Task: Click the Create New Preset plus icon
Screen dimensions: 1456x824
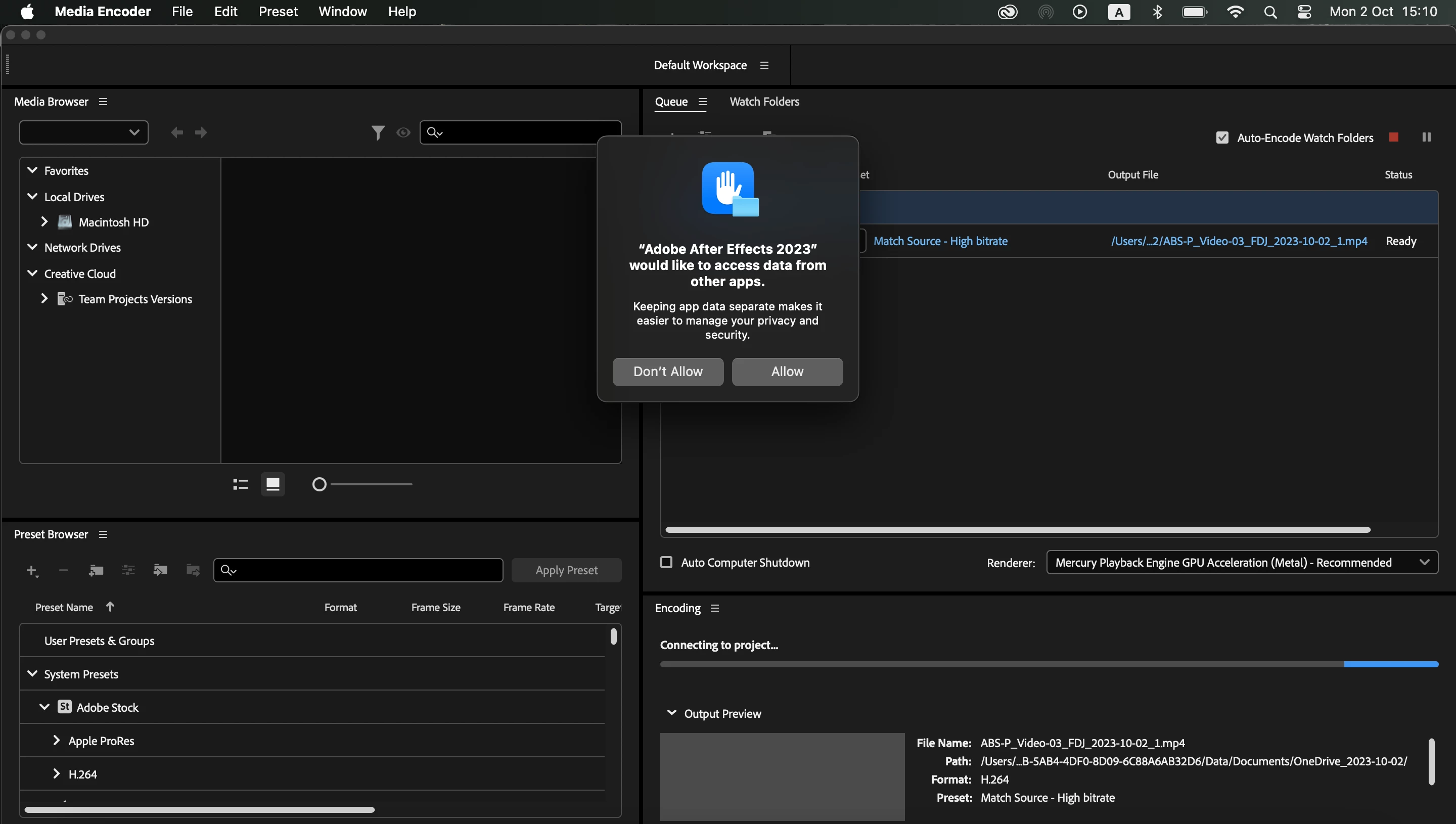Action: [32, 570]
